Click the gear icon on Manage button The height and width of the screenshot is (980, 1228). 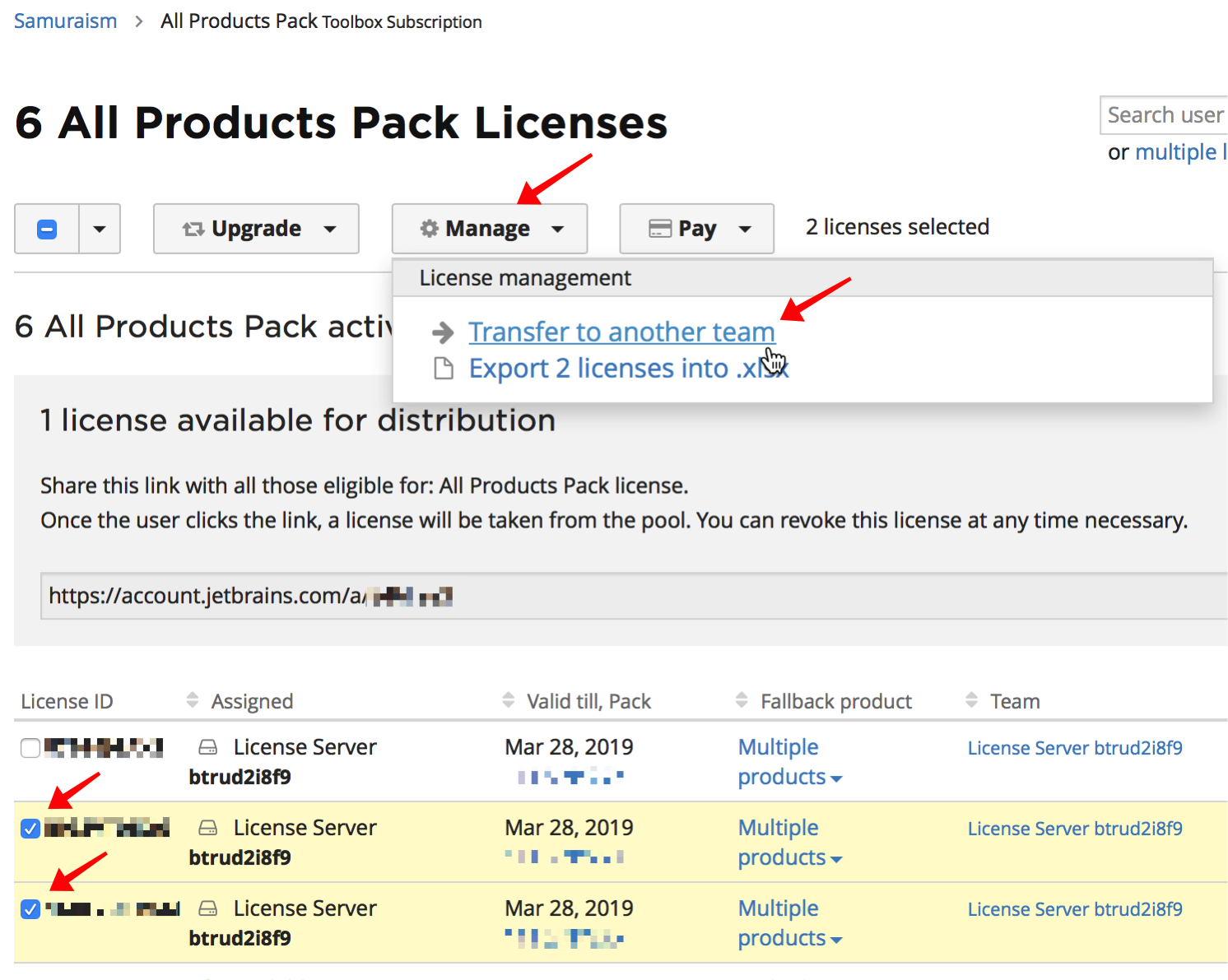pos(429,228)
